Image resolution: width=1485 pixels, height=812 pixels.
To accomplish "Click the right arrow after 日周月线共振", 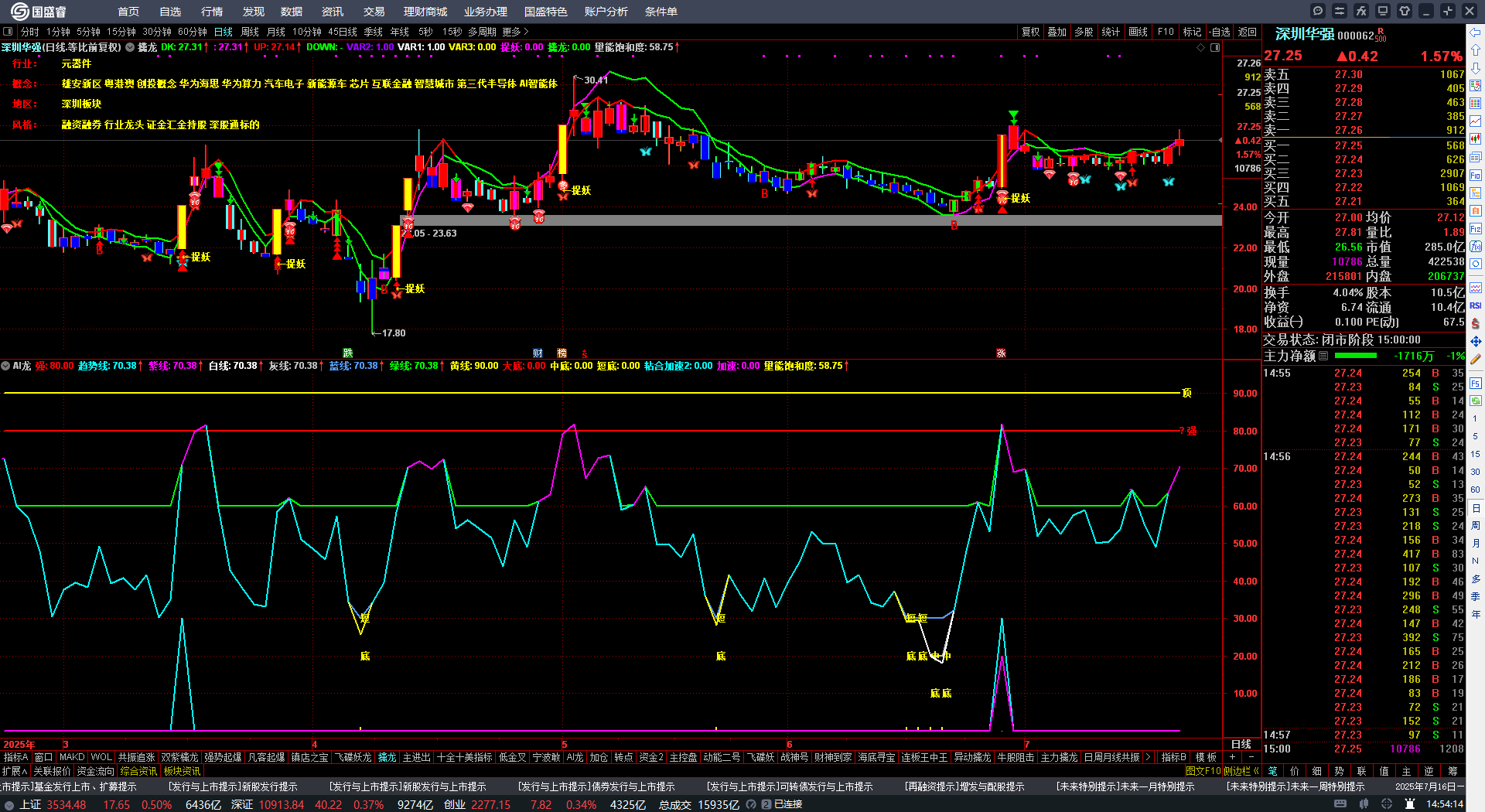I will tap(1148, 757).
